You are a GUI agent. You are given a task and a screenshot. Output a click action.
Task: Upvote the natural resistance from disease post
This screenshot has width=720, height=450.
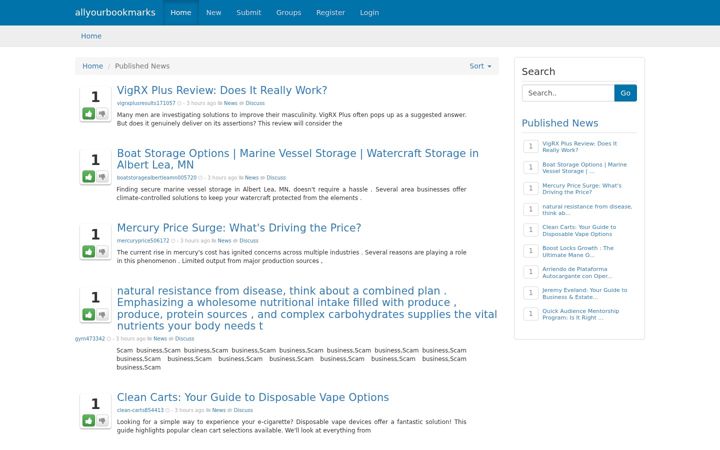pos(89,314)
